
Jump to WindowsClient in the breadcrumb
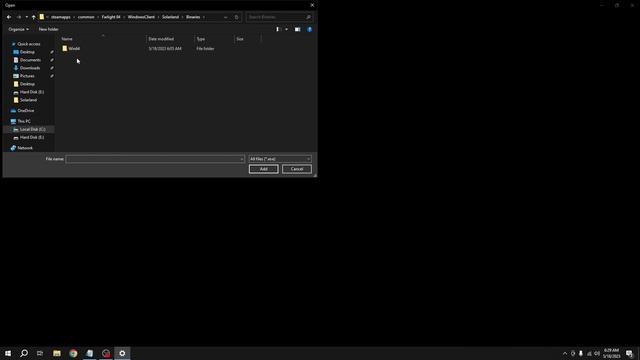point(141,17)
